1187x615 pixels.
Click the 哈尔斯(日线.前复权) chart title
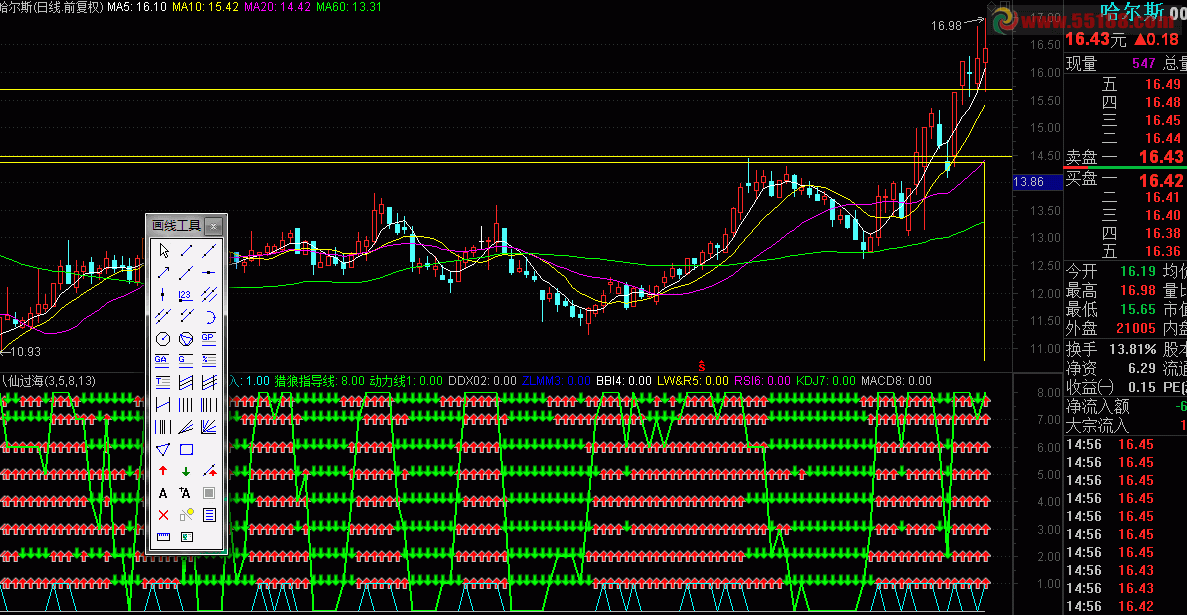coord(51,7)
